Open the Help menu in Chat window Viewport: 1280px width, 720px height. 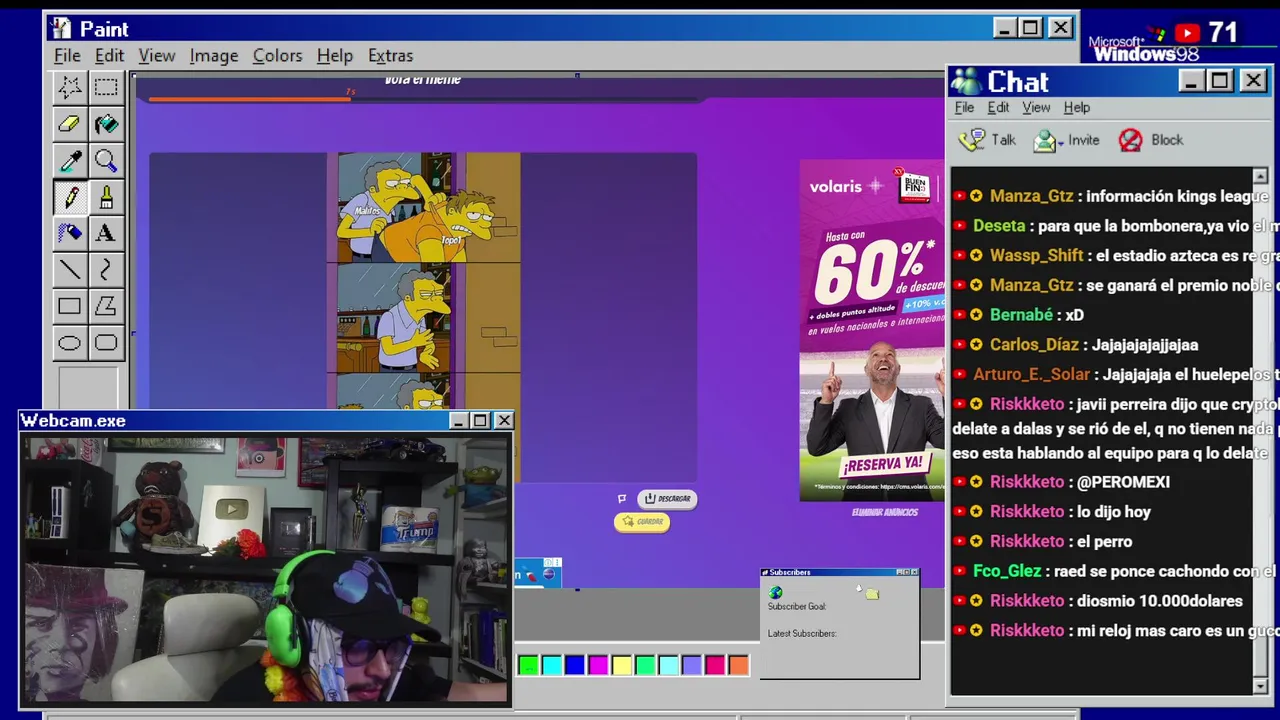pyautogui.click(x=1077, y=108)
